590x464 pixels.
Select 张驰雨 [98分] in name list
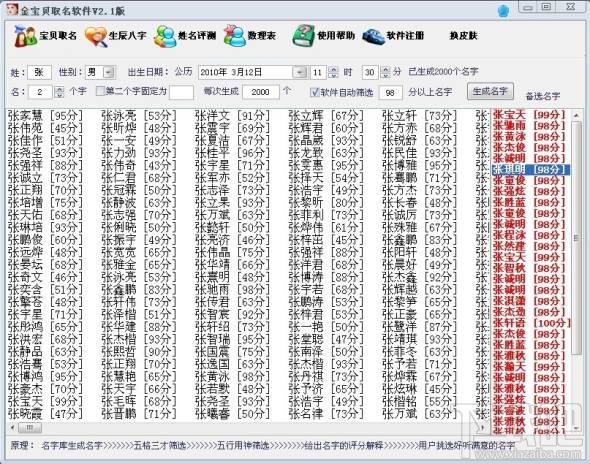click(x=232, y=289)
